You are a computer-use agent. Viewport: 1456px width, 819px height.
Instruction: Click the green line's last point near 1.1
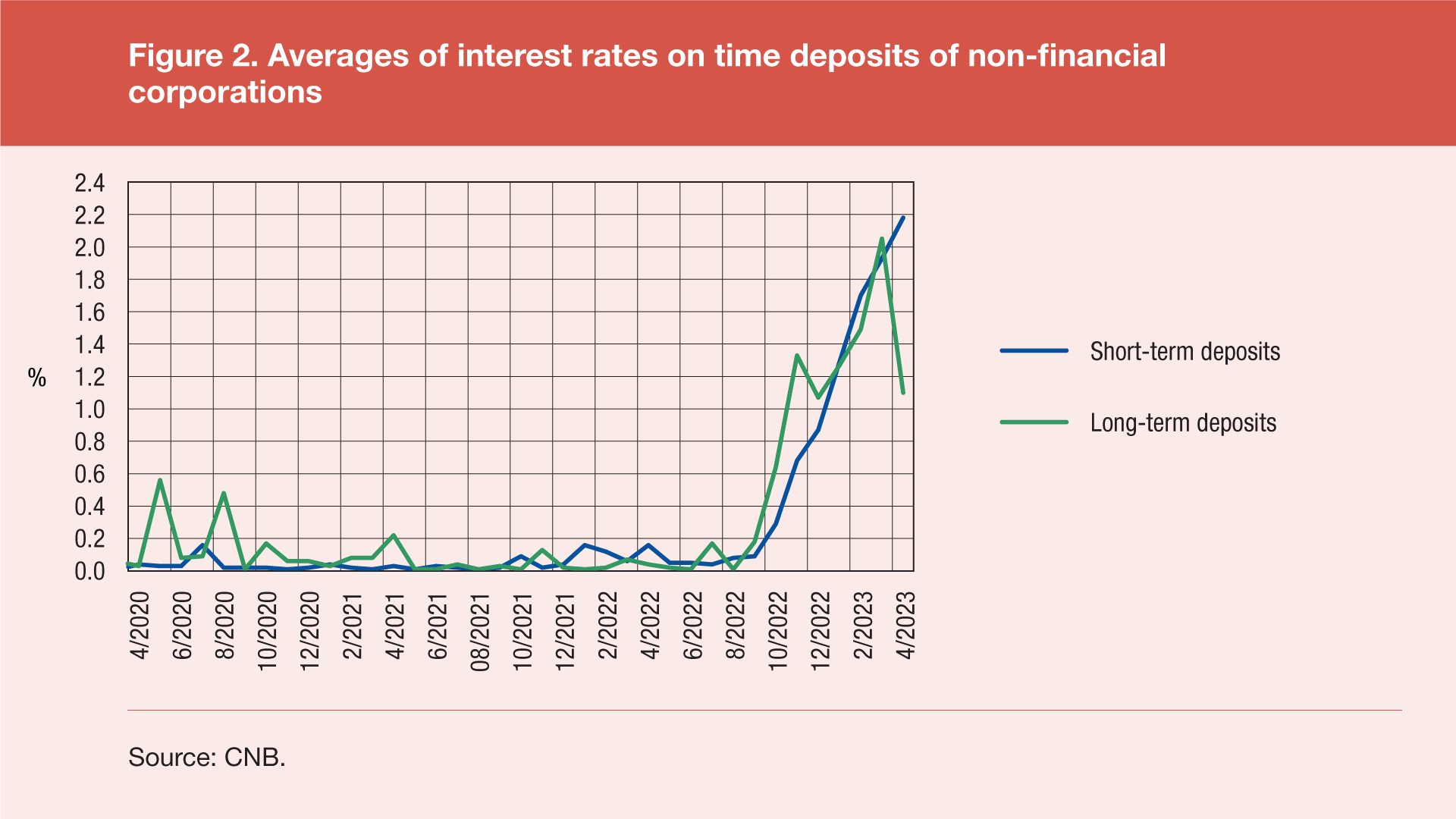click(x=903, y=392)
